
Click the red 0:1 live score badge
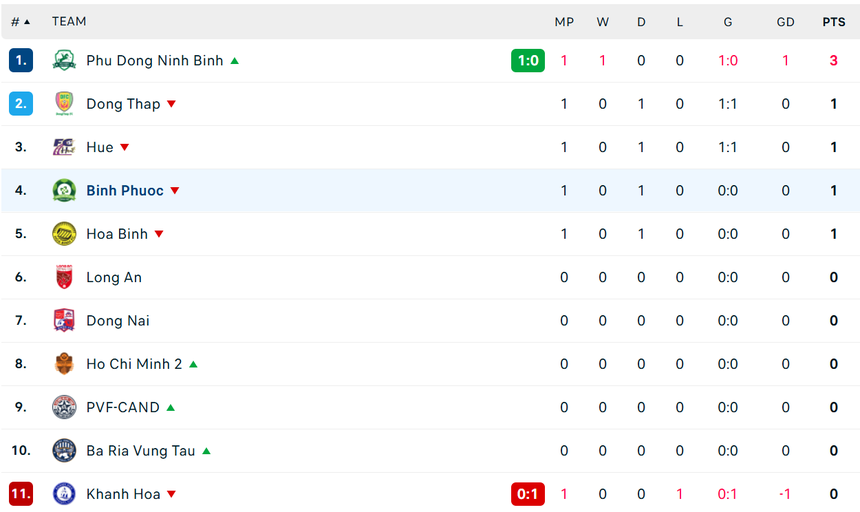click(528, 494)
